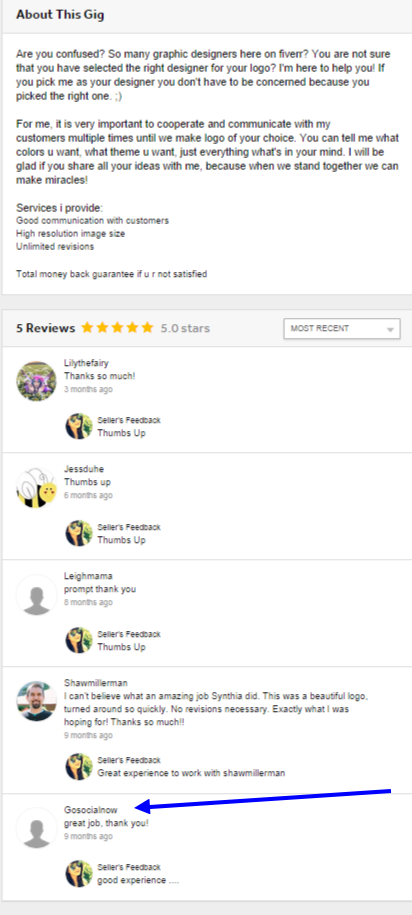The height and width of the screenshot is (915, 412).
Task: Open Shawmillerman's profile photo
Action: point(36,701)
